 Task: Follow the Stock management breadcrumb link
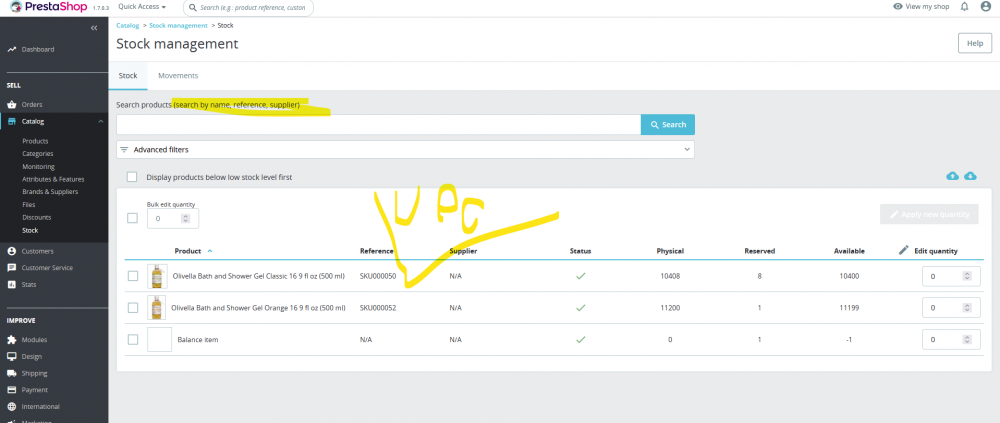(x=179, y=26)
